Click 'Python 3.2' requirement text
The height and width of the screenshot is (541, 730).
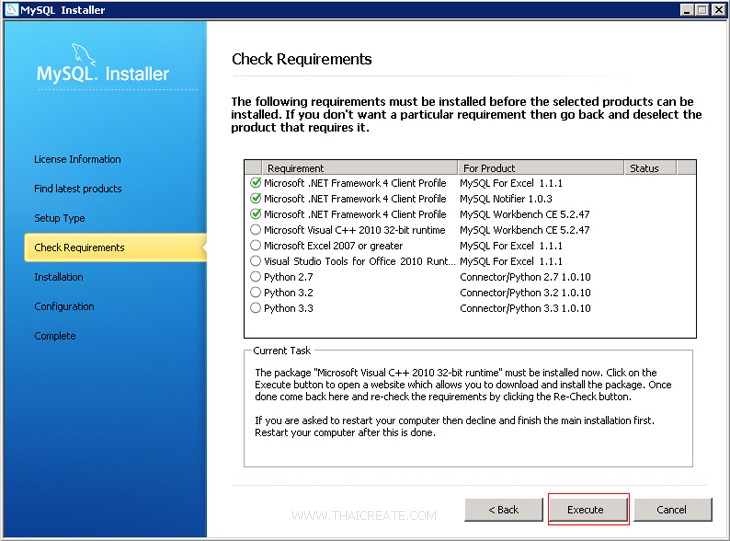(289, 292)
